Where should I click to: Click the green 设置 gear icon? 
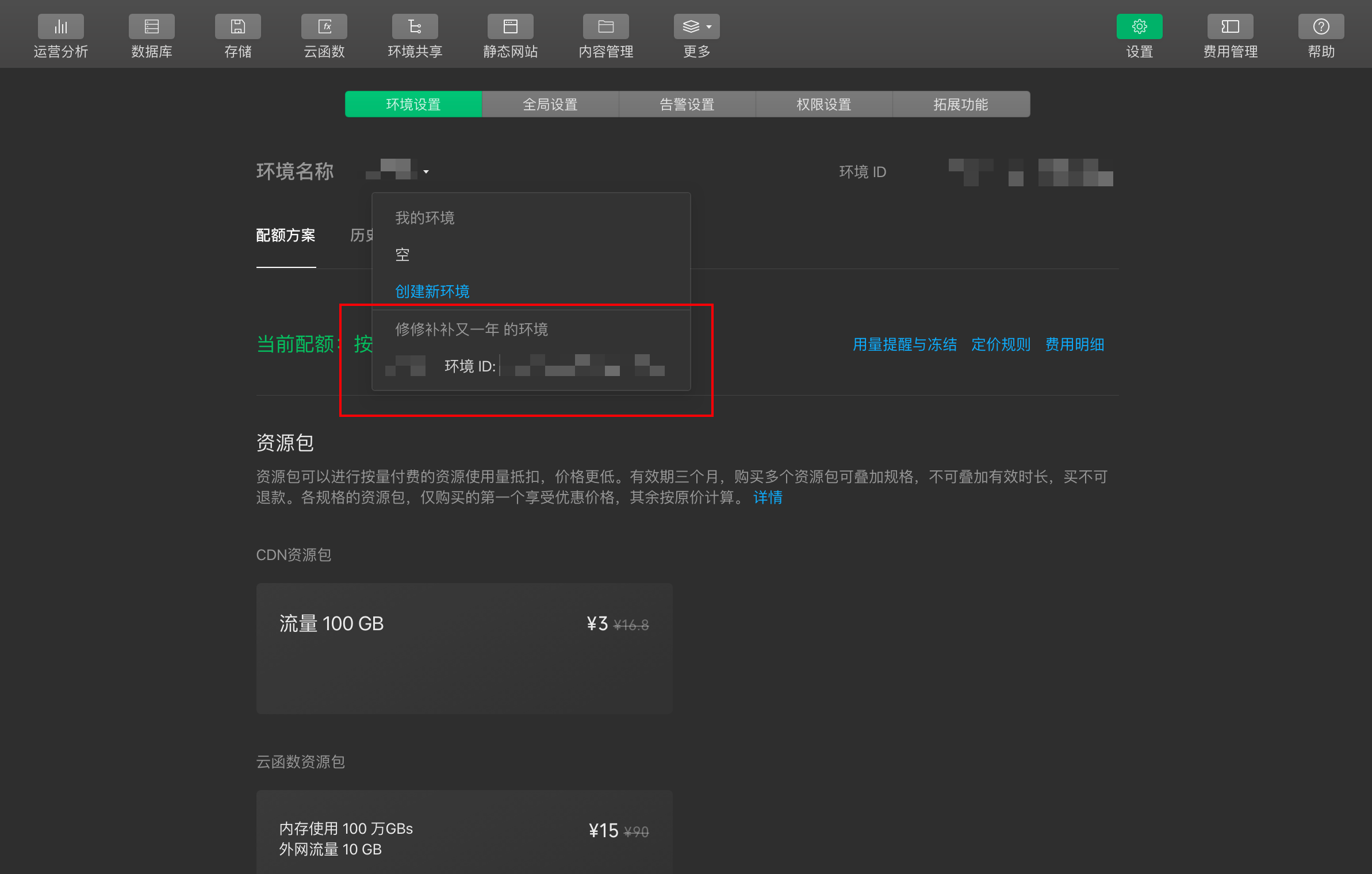click(x=1139, y=27)
